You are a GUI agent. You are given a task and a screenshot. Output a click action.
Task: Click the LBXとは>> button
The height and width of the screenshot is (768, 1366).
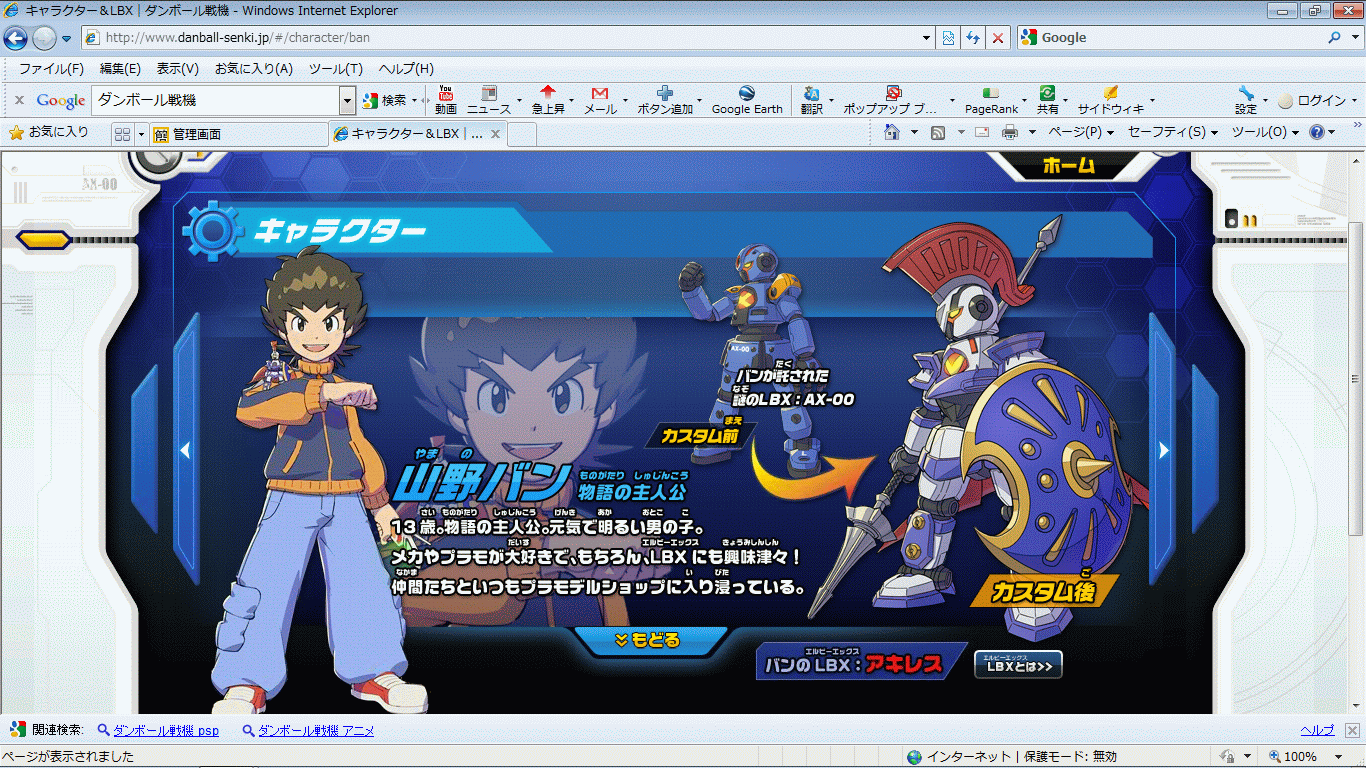coord(1018,665)
